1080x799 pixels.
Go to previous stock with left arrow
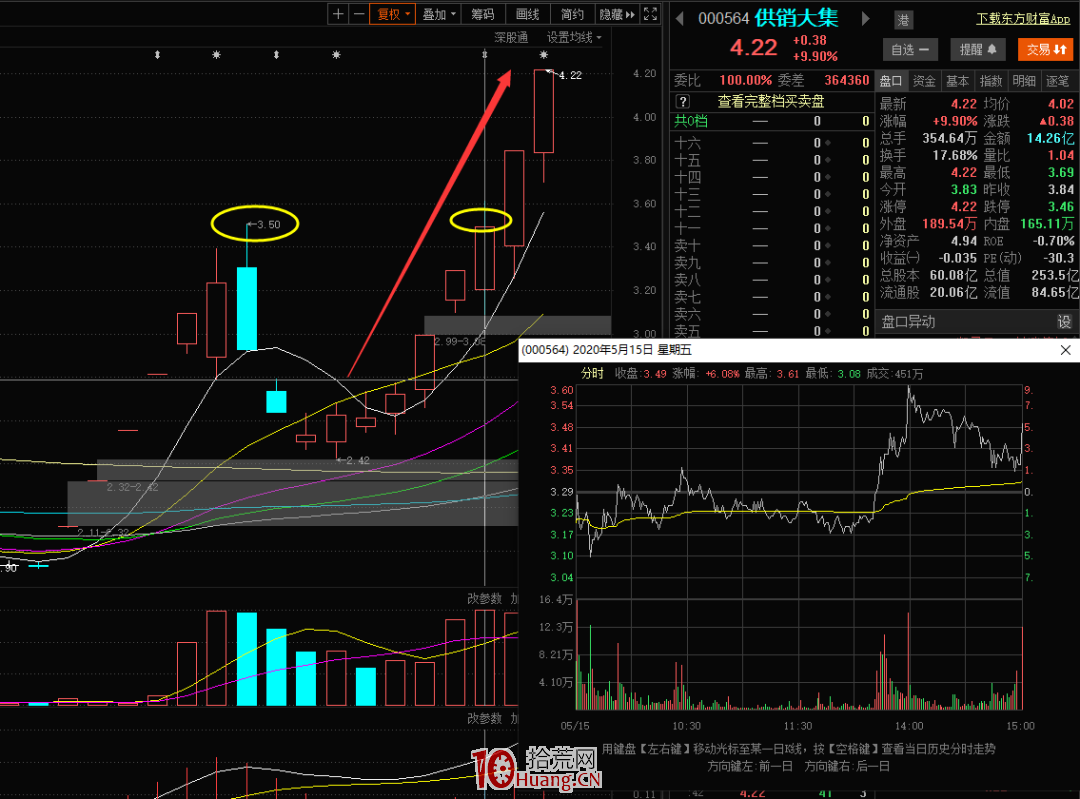680,19
